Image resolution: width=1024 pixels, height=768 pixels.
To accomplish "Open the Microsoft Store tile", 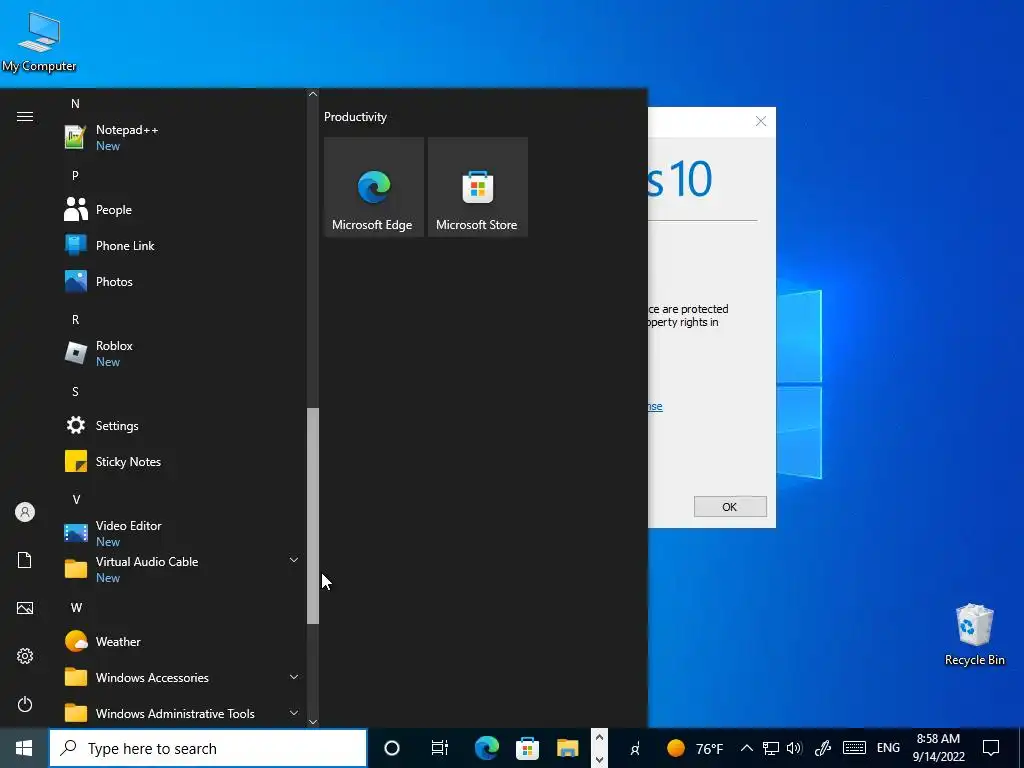I will pyautogui.click(x=477, y=187).
